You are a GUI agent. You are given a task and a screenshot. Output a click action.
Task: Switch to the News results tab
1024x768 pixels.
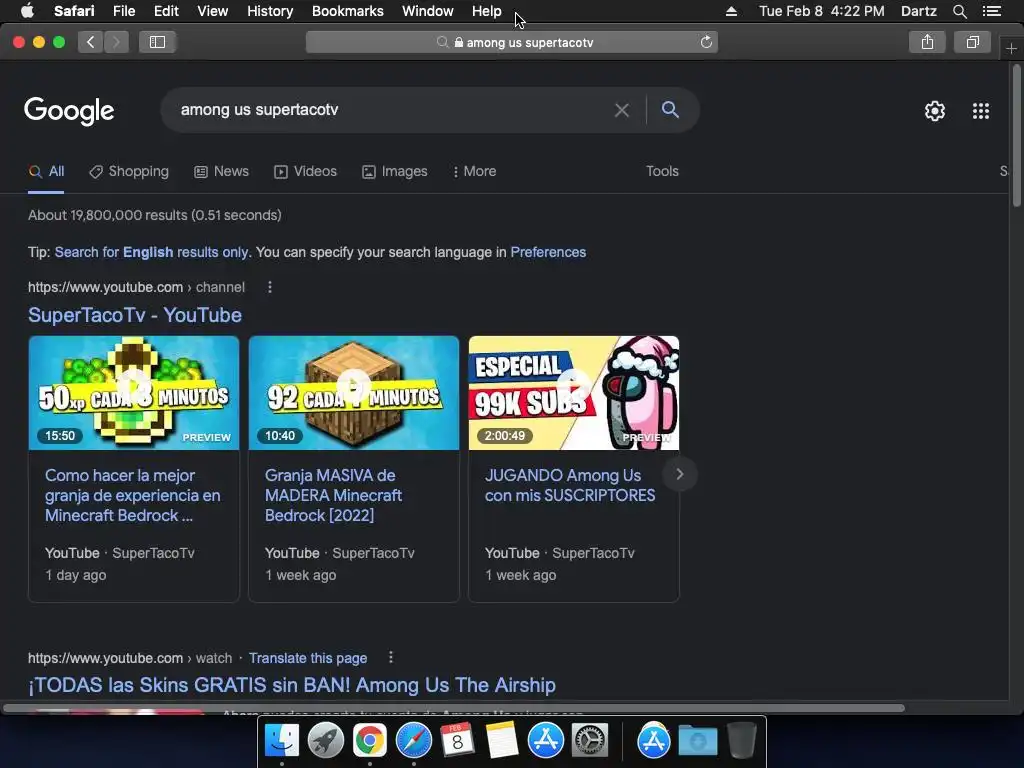[222, 171]
